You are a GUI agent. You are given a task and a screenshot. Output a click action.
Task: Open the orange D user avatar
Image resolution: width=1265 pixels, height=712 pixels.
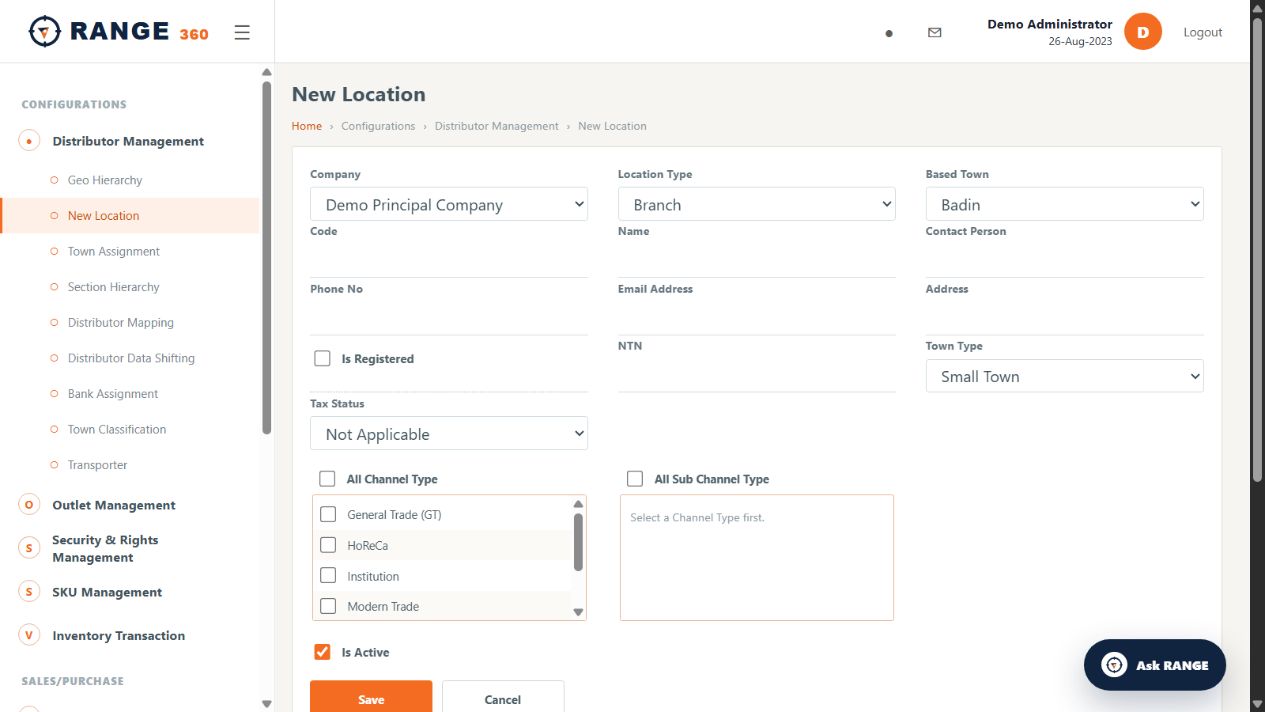[1143, 32]
